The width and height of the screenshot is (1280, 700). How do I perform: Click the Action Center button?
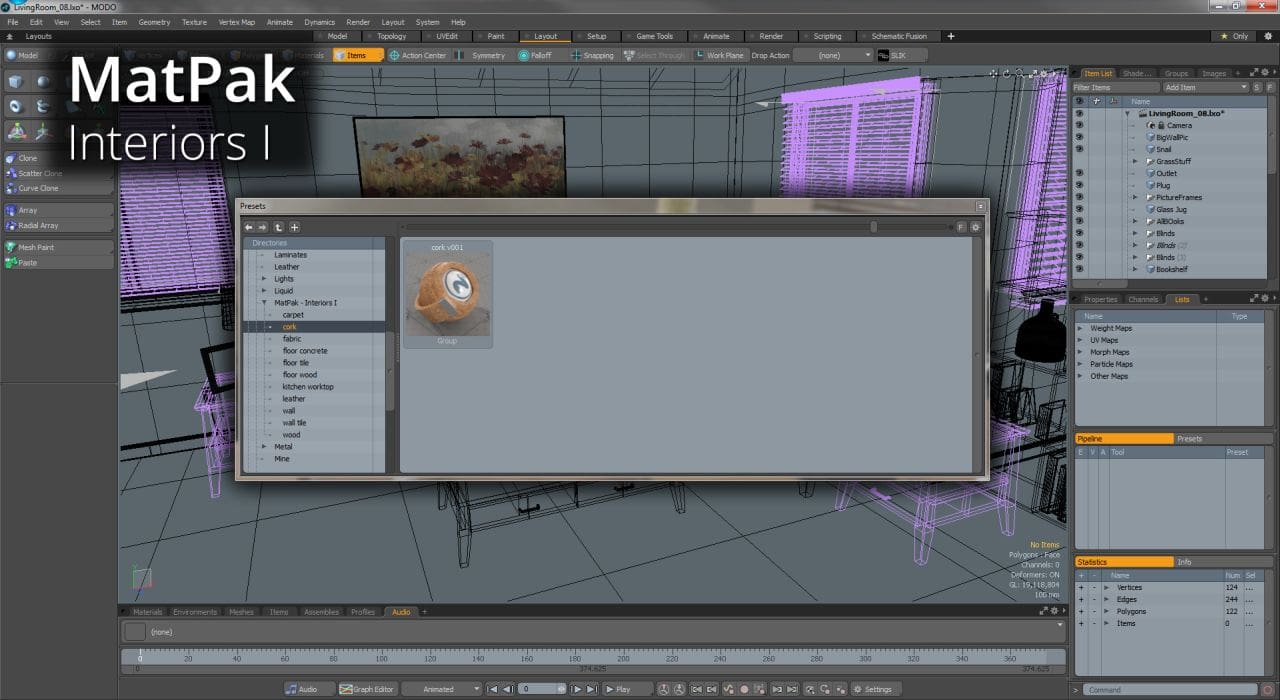tap(418, 55)
